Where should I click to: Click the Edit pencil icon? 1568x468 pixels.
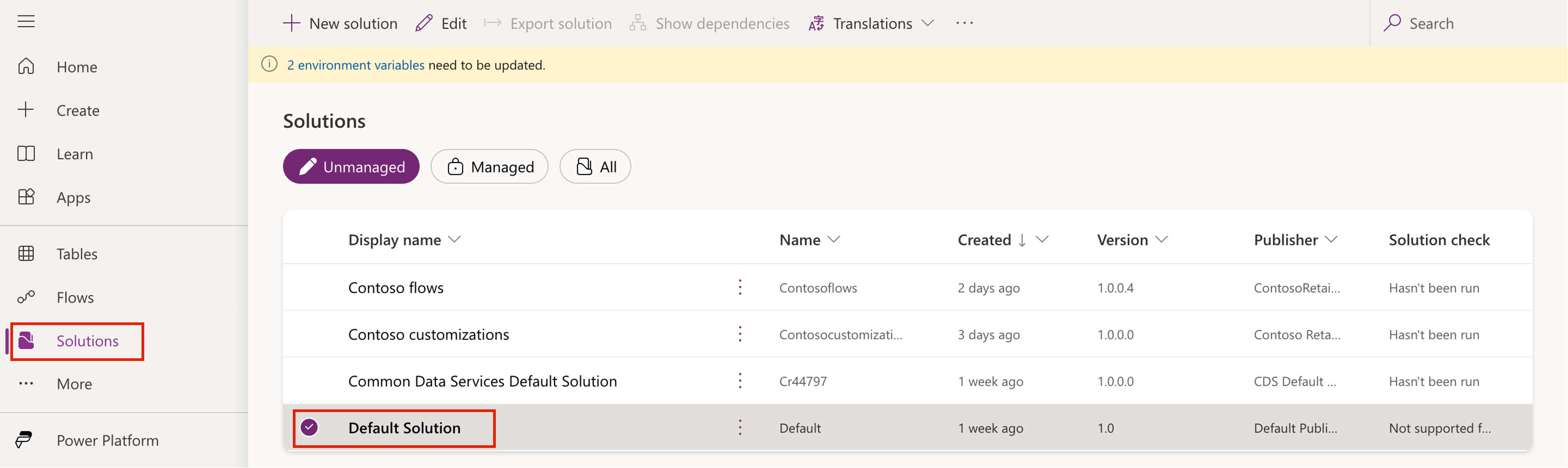point(424,23)
